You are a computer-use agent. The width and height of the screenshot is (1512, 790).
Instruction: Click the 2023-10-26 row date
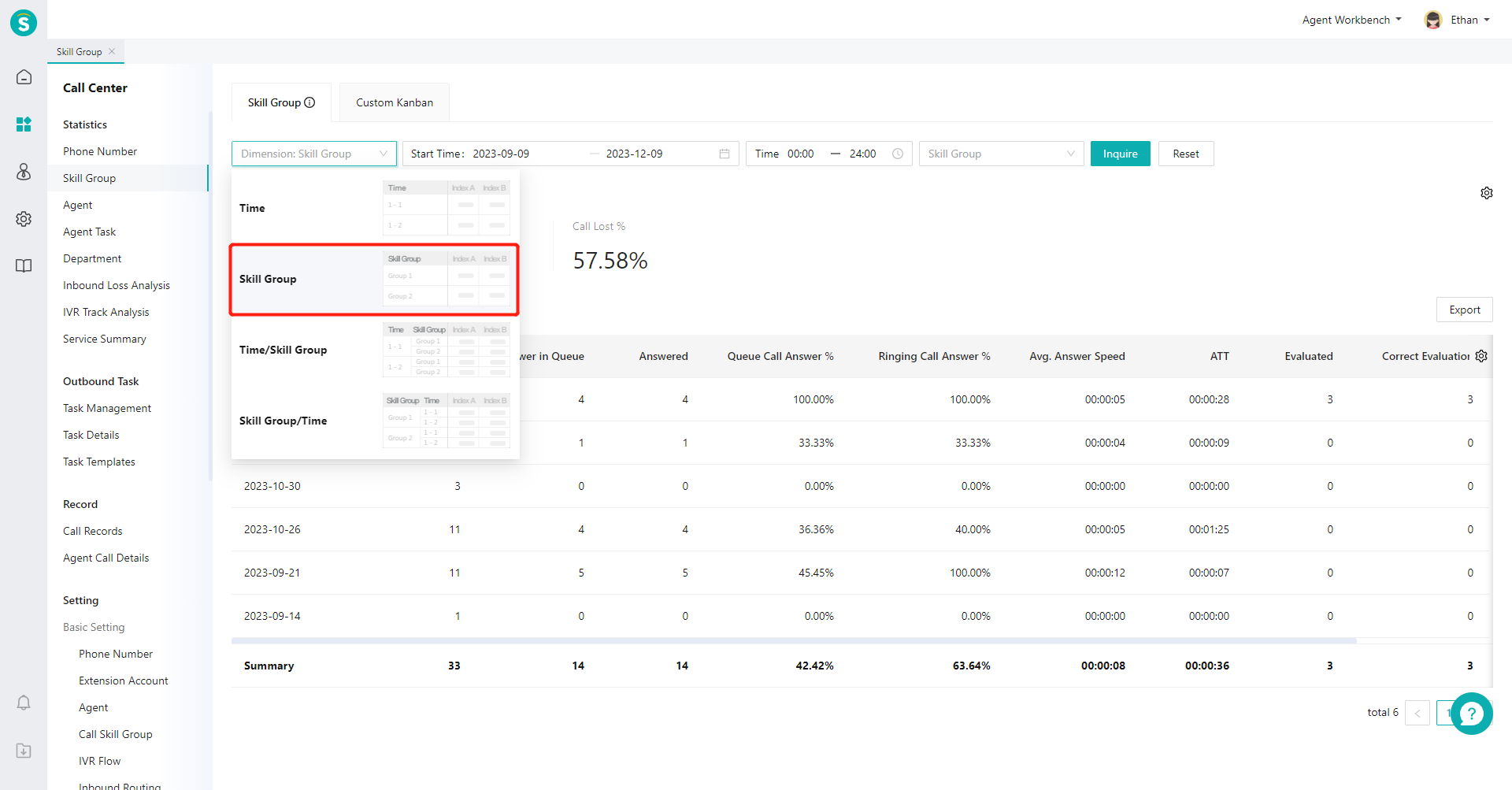[x=272, y=529]
